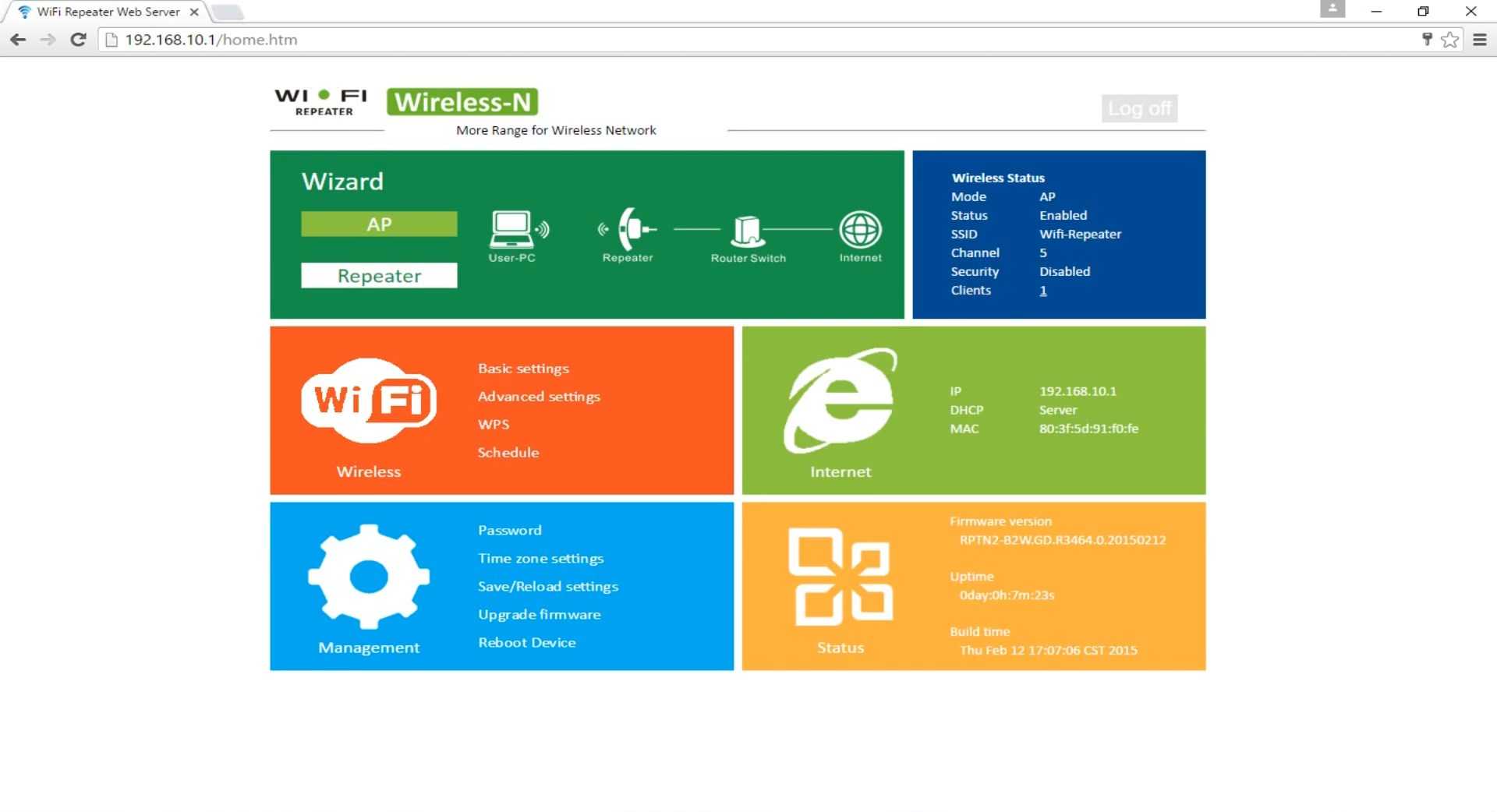Open Save/Reload settings
Image resolution: width=1497 pixels, height=812 pixels.
(548, 587)
